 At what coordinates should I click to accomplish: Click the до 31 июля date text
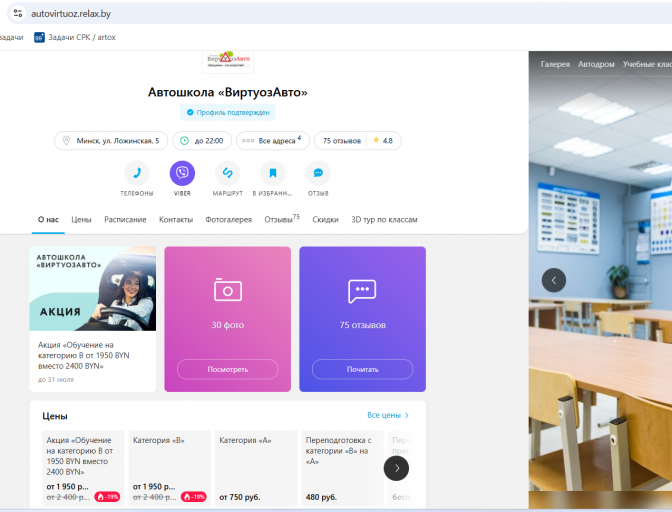56,380
